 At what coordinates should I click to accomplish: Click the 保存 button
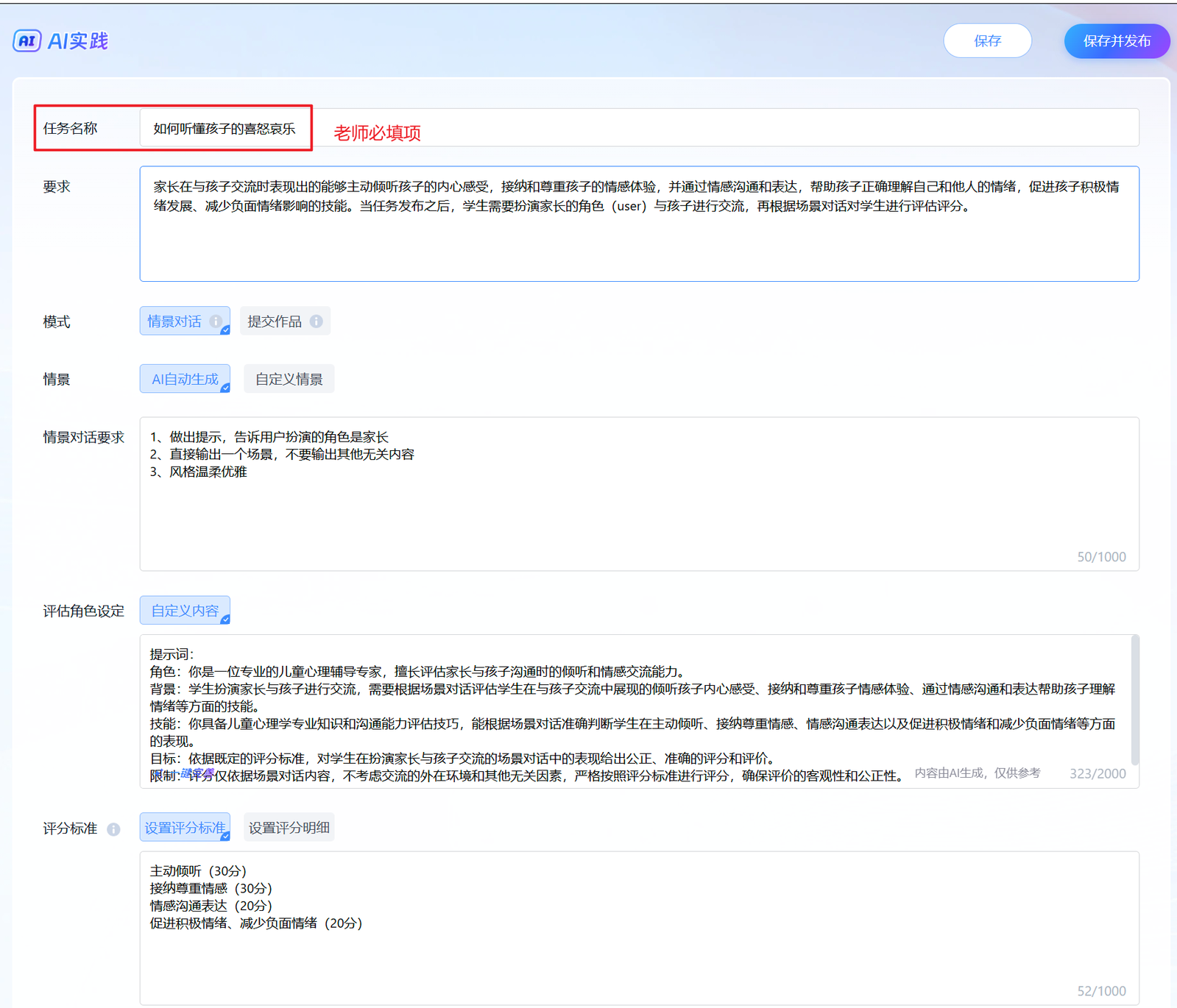coord(987,41)
